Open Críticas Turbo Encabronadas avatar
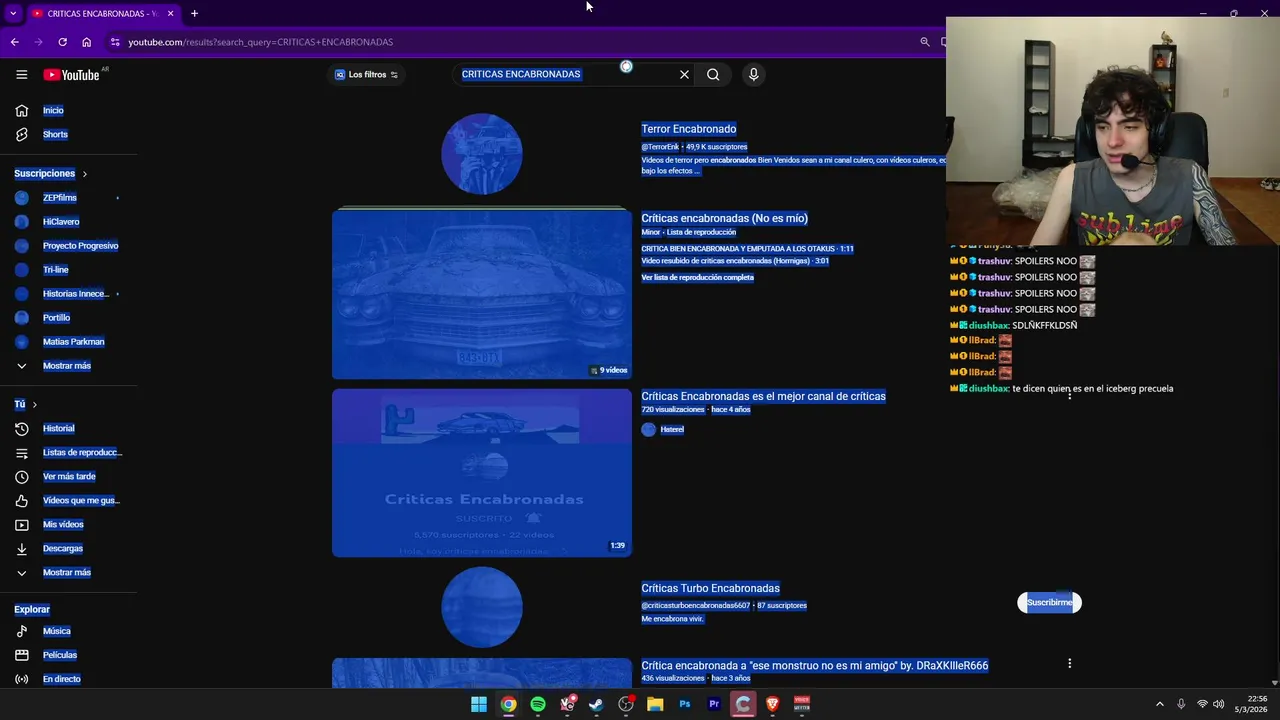The image size is (1280, 720). [x=482, y=607]
